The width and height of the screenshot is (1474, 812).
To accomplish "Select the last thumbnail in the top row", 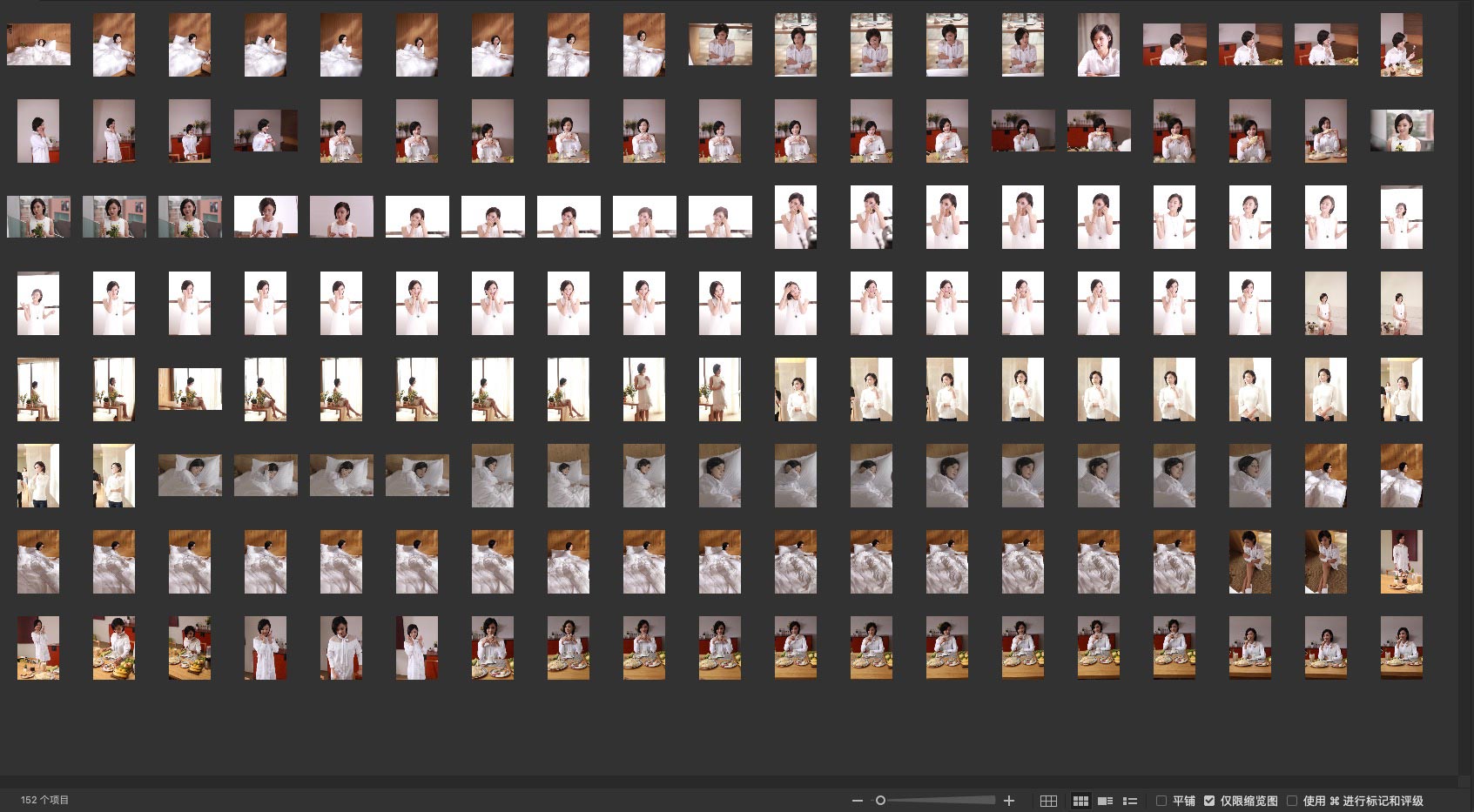I will point(1401,44).
